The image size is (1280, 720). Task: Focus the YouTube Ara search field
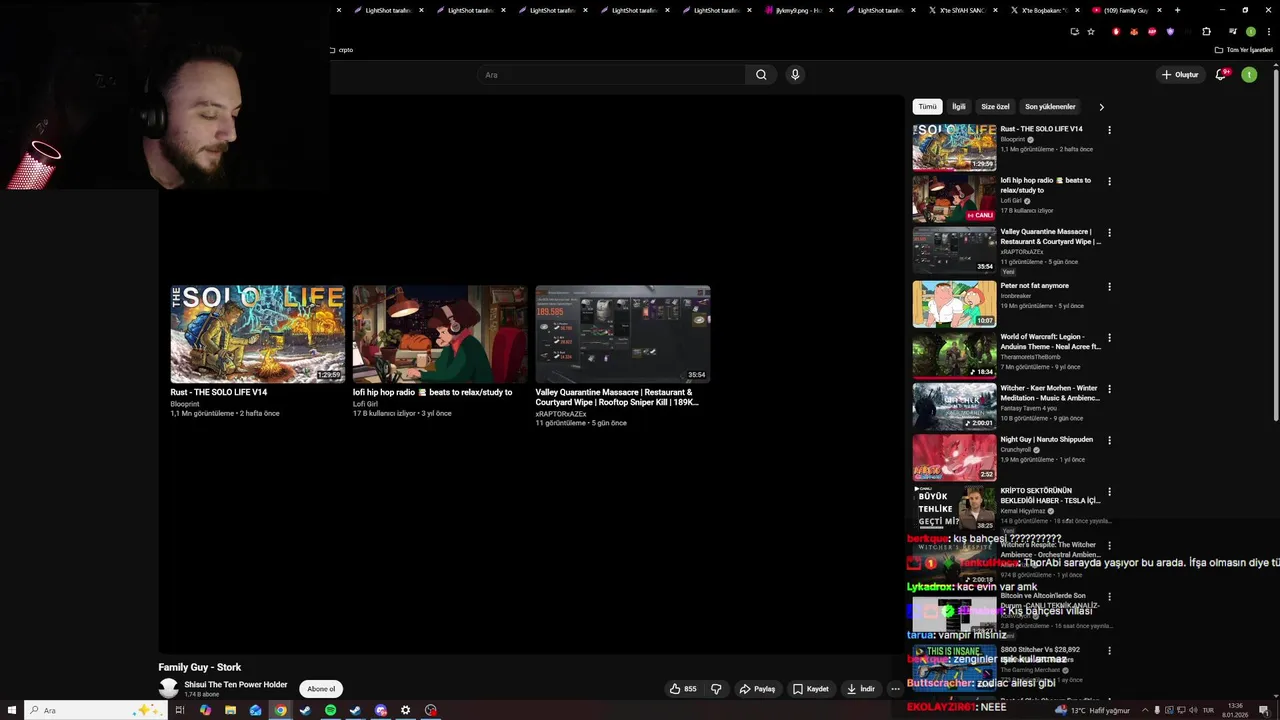pos(611,75)
